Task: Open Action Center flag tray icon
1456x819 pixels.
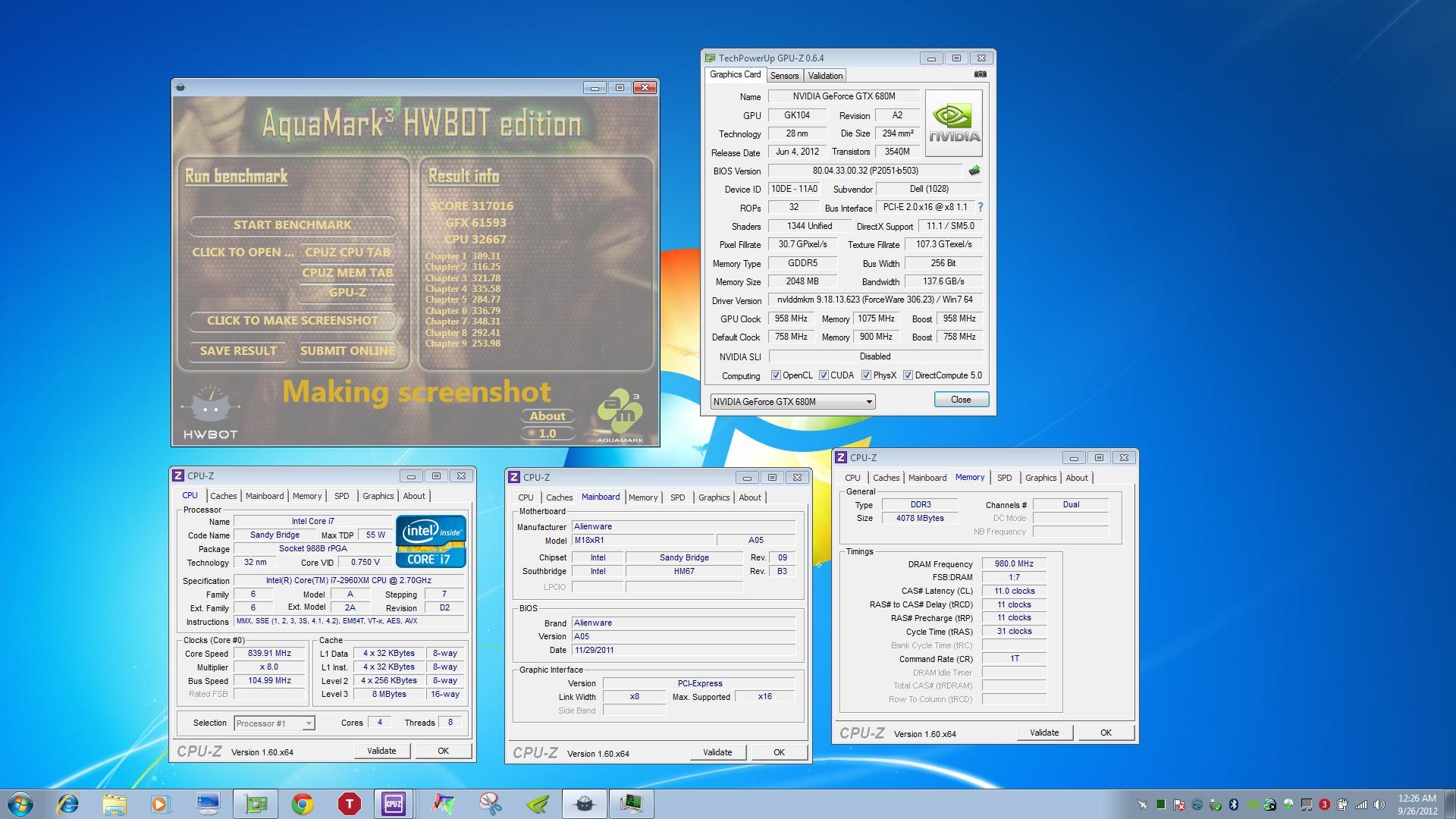Action: tap(1178, 805)
